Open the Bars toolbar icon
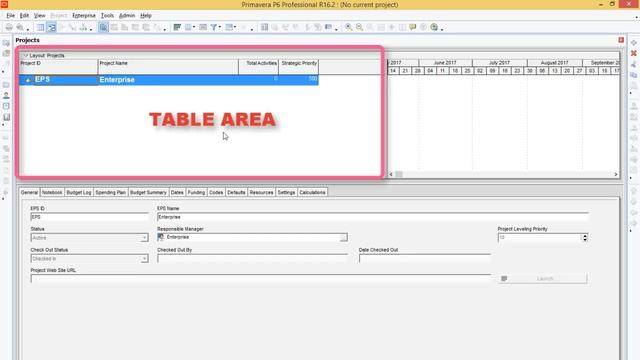The image size is (640, 360). coord(177,27)
